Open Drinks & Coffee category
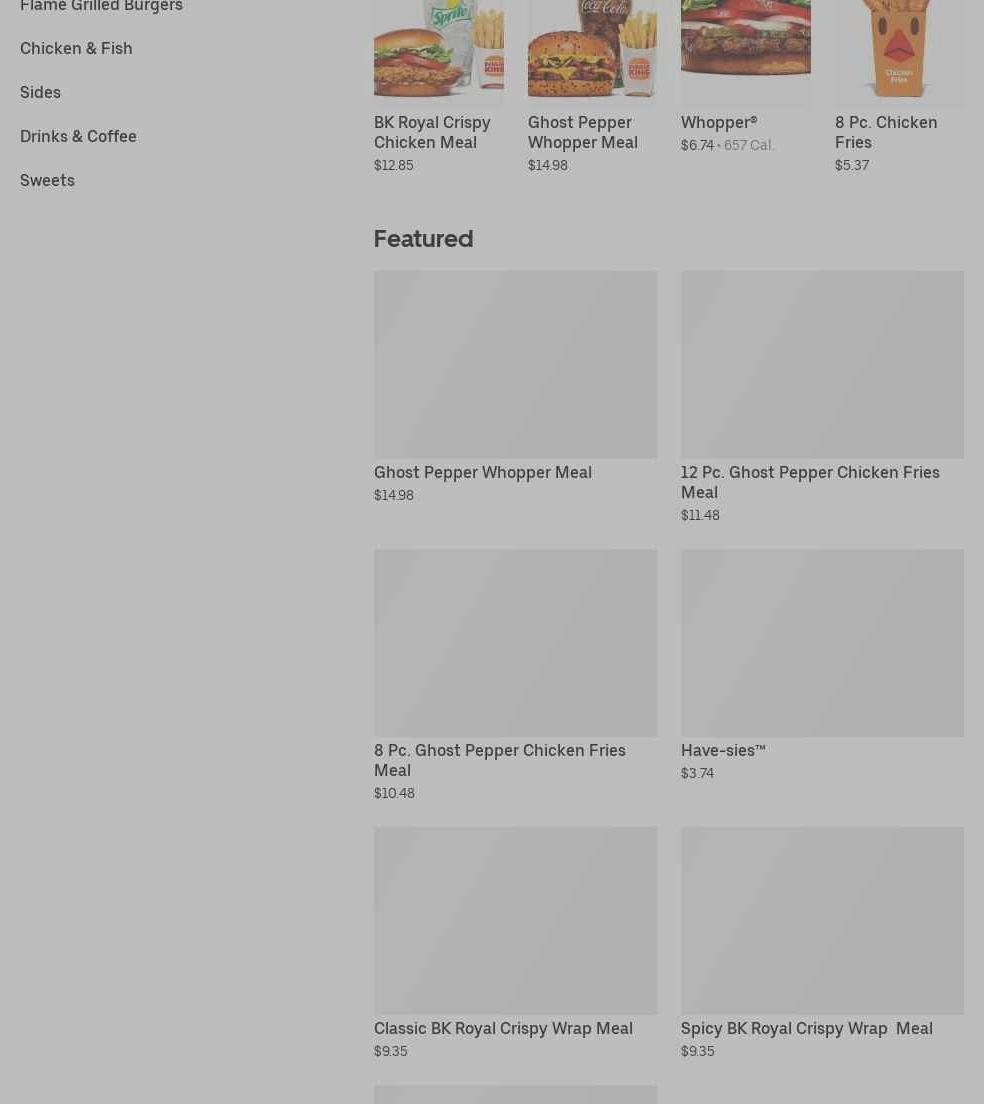This screenshot has width=984, height=1104. click(78, 136)
